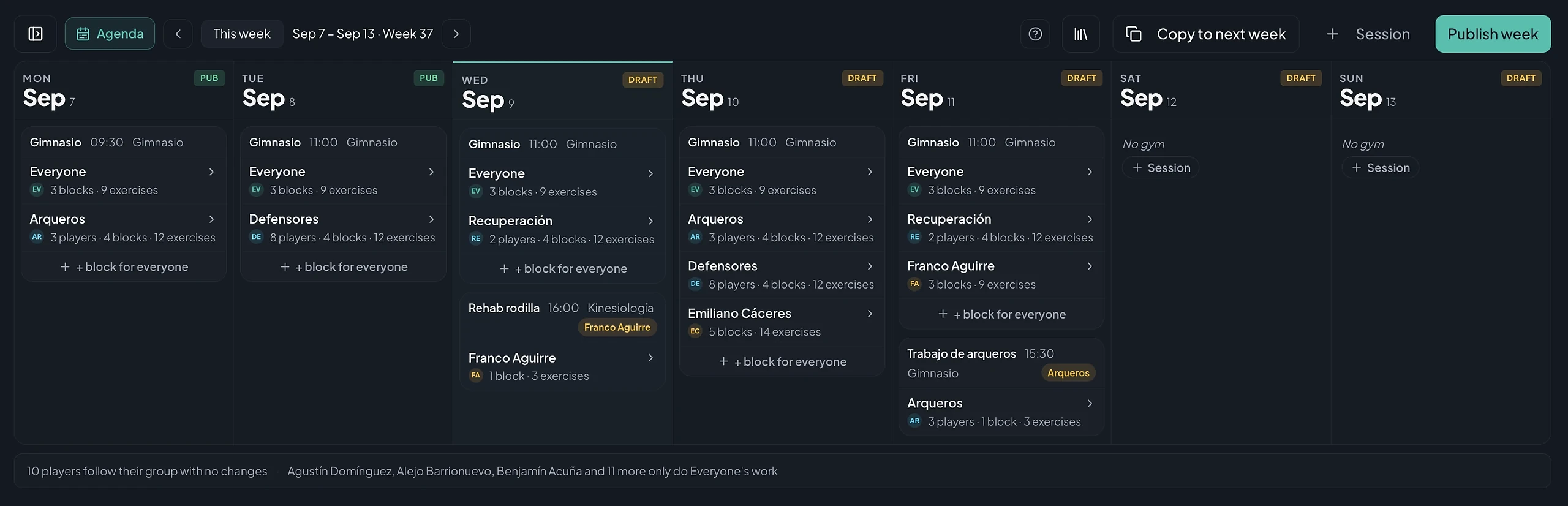Toggle the sidebar panel icon
Image resolution: width=1568 pixels, height=506 pixels.
(36, 34)
